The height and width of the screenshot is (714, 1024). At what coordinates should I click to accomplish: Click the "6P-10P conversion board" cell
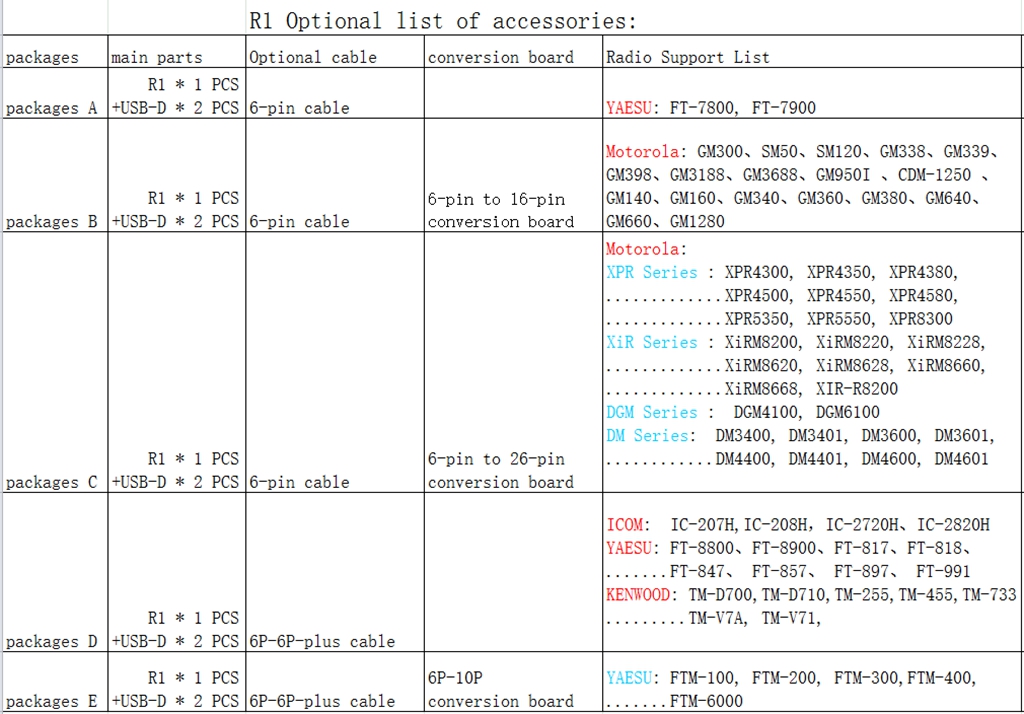click(500, 689)
